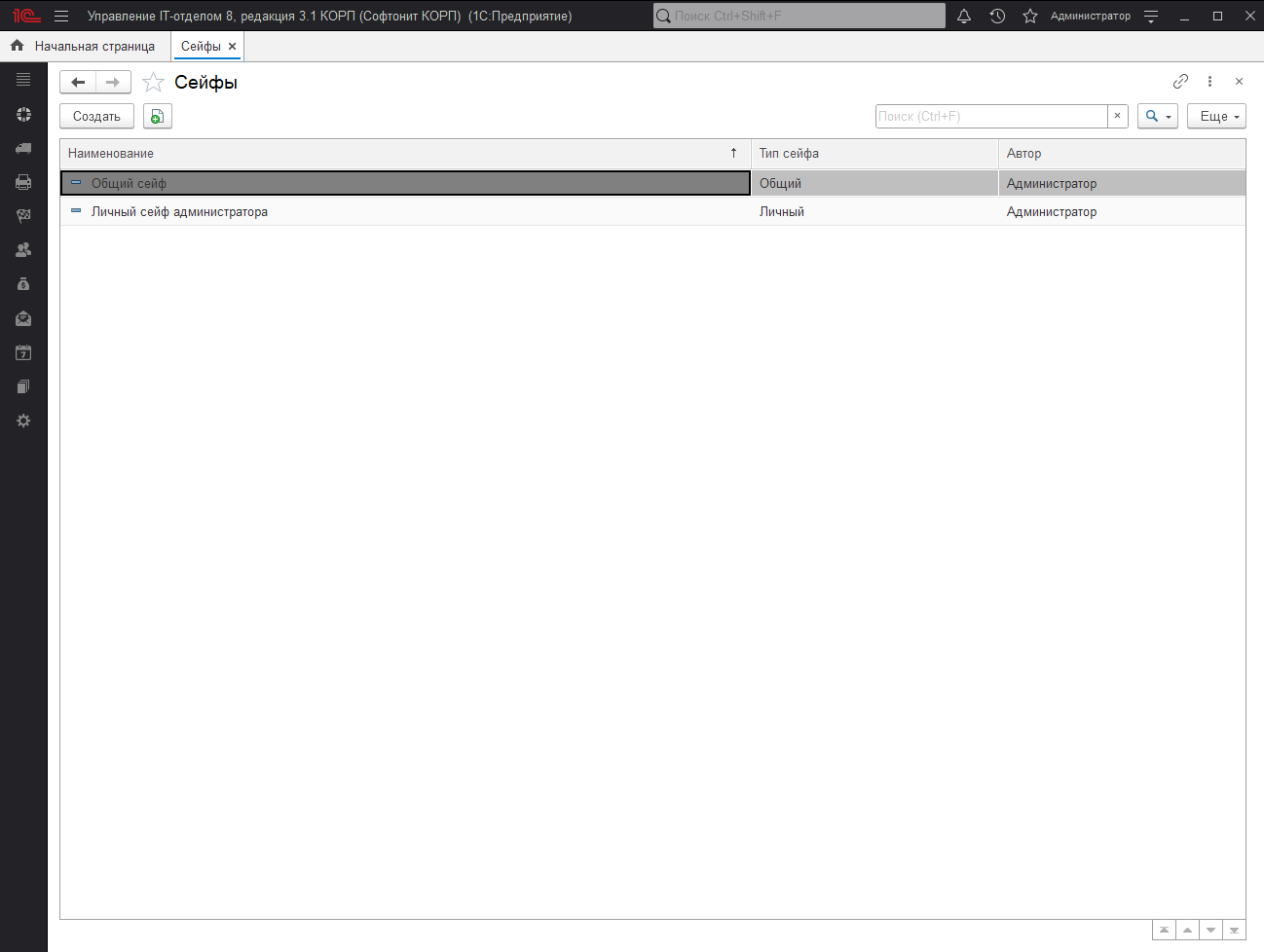Select Личный сейф администратора row
Screen dimensions: 1264x952
pos(179,212)
